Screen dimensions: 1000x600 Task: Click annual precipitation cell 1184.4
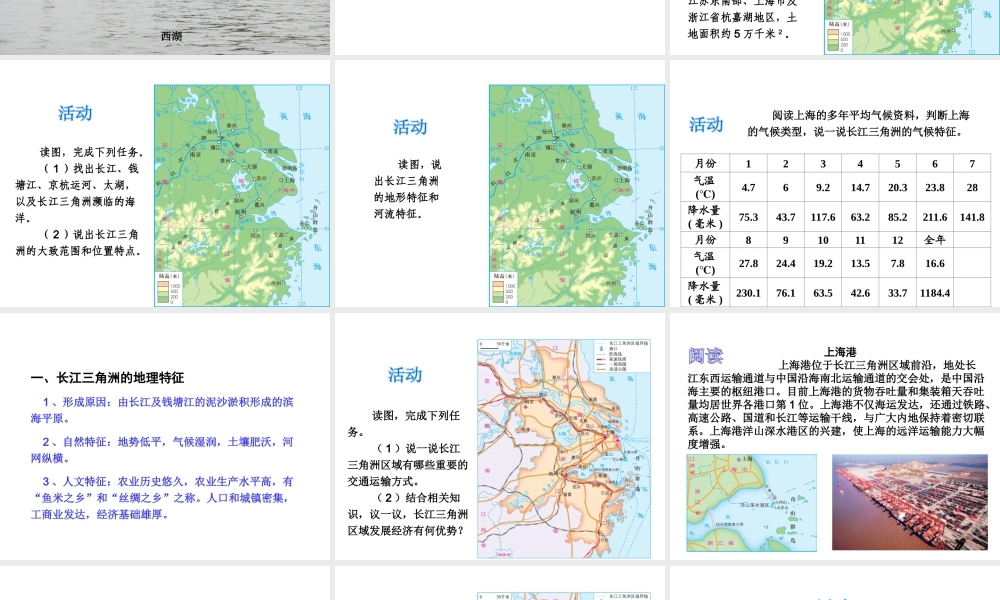click(935, 293)
